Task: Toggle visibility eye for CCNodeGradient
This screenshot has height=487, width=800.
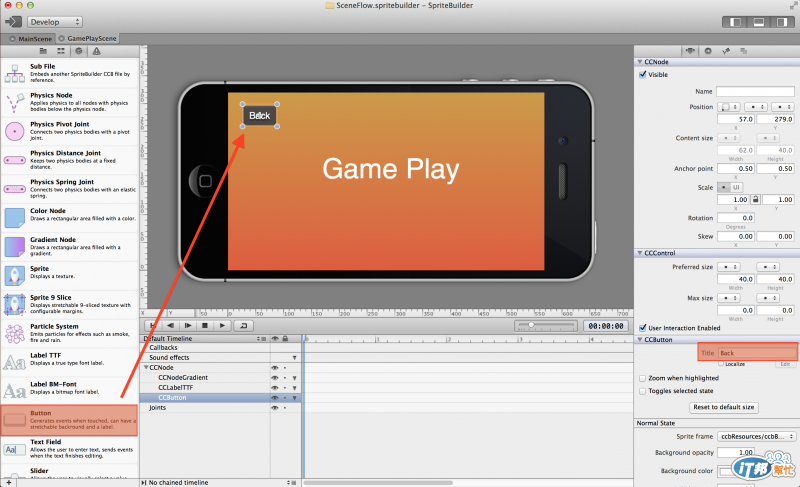Action: [x=274, y=378]
